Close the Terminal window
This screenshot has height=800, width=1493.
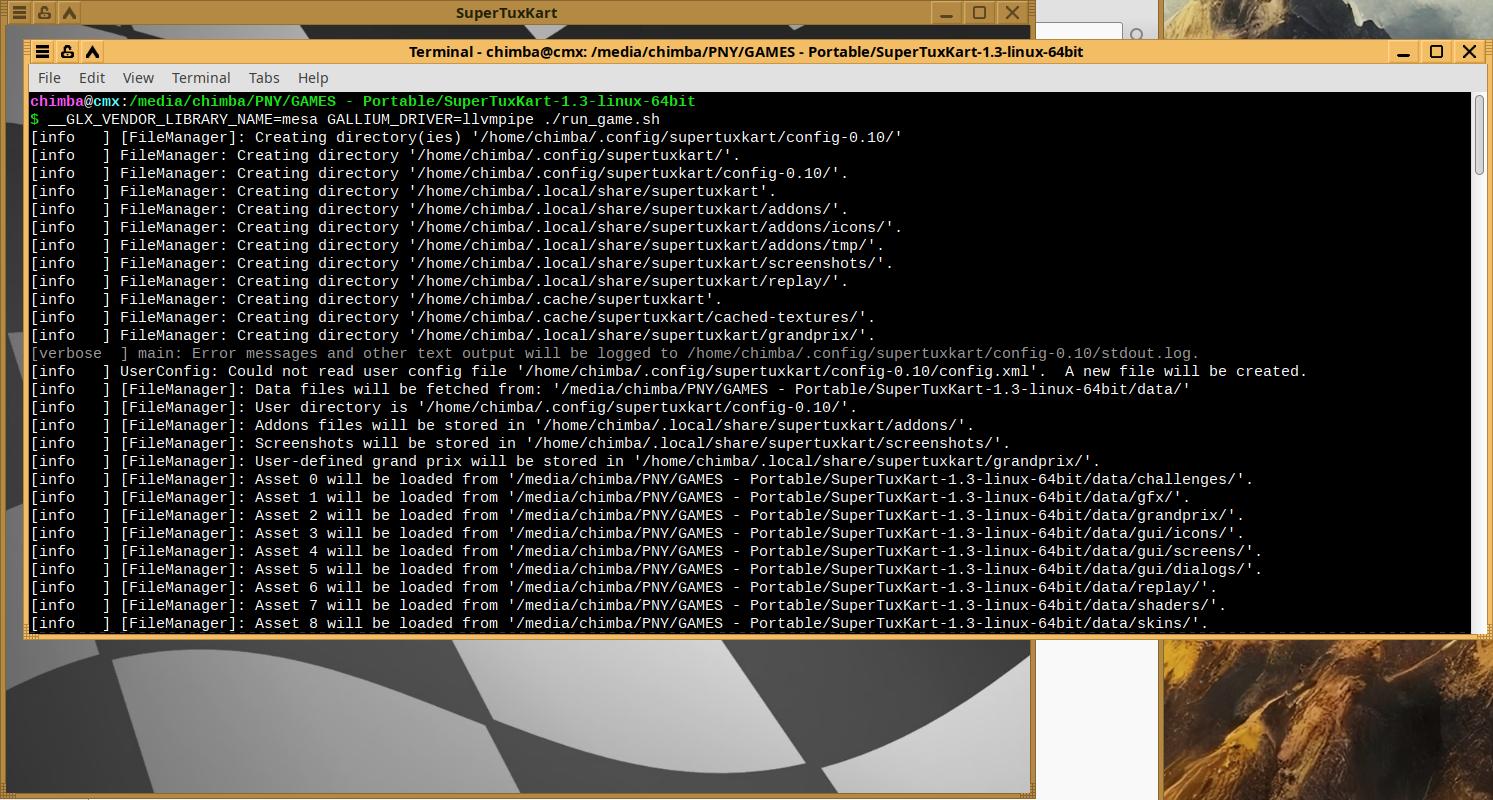coord(1469,52)
